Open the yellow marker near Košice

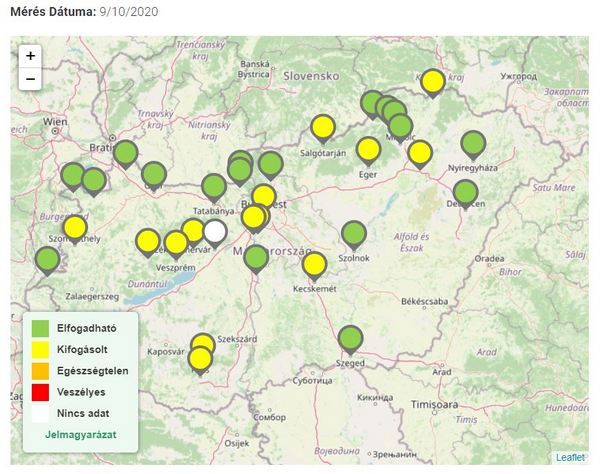pos(432,80)
